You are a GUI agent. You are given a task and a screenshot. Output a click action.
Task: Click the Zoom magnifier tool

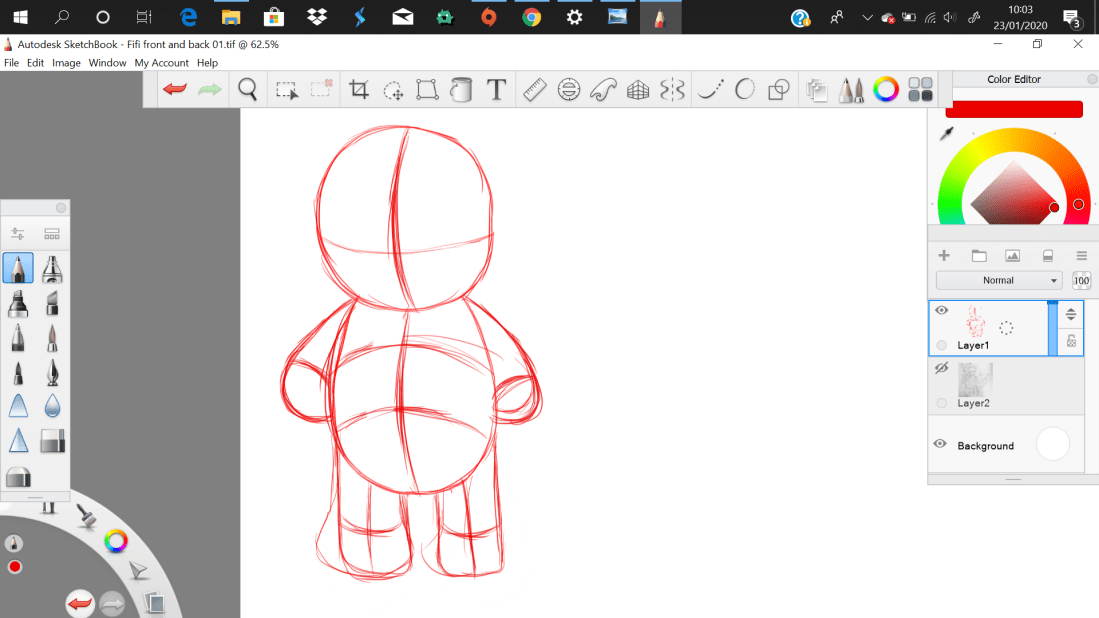tap(248, 90)
